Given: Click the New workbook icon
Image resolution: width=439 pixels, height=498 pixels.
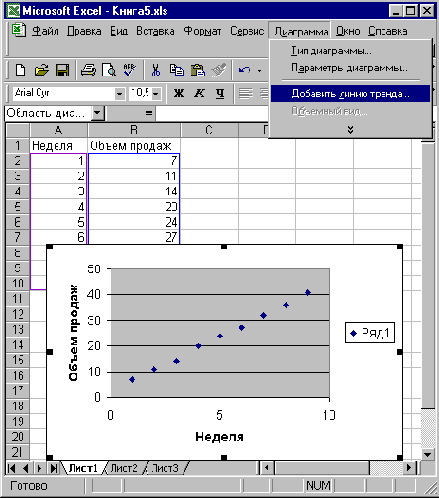Looking at the screenshot, I should (x=21, y=70).
